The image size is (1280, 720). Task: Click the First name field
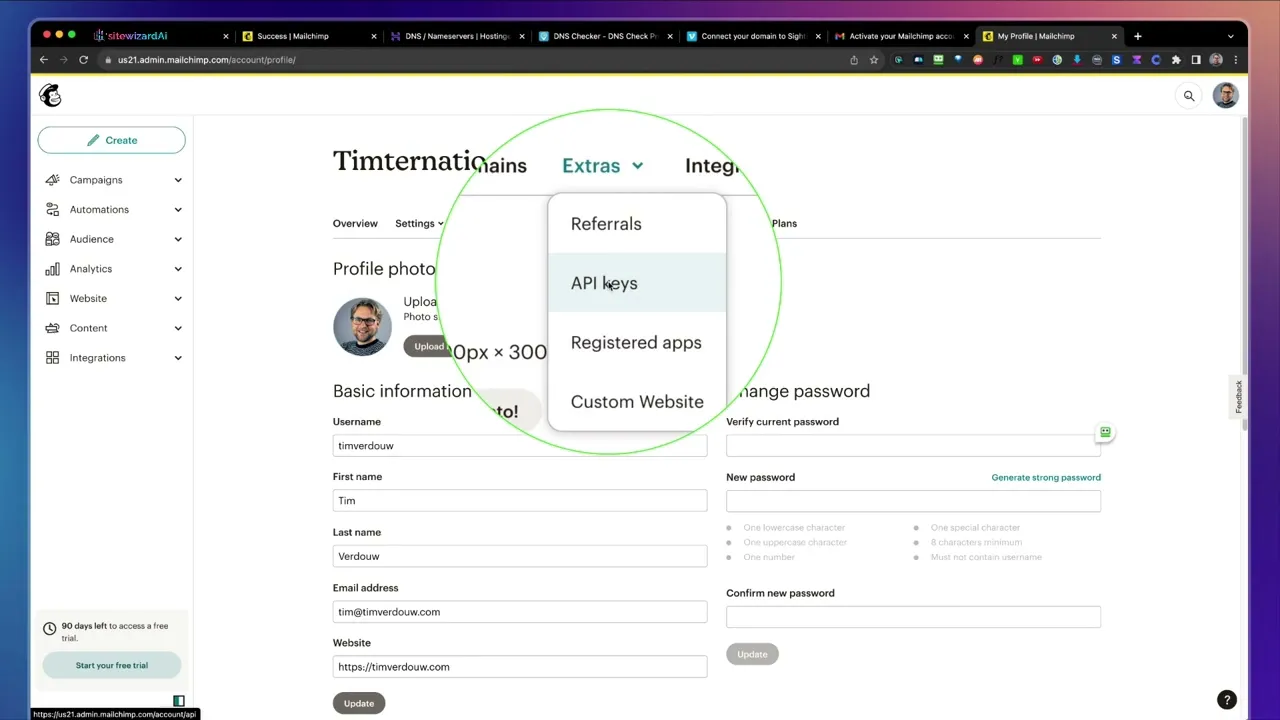[520, 501]
